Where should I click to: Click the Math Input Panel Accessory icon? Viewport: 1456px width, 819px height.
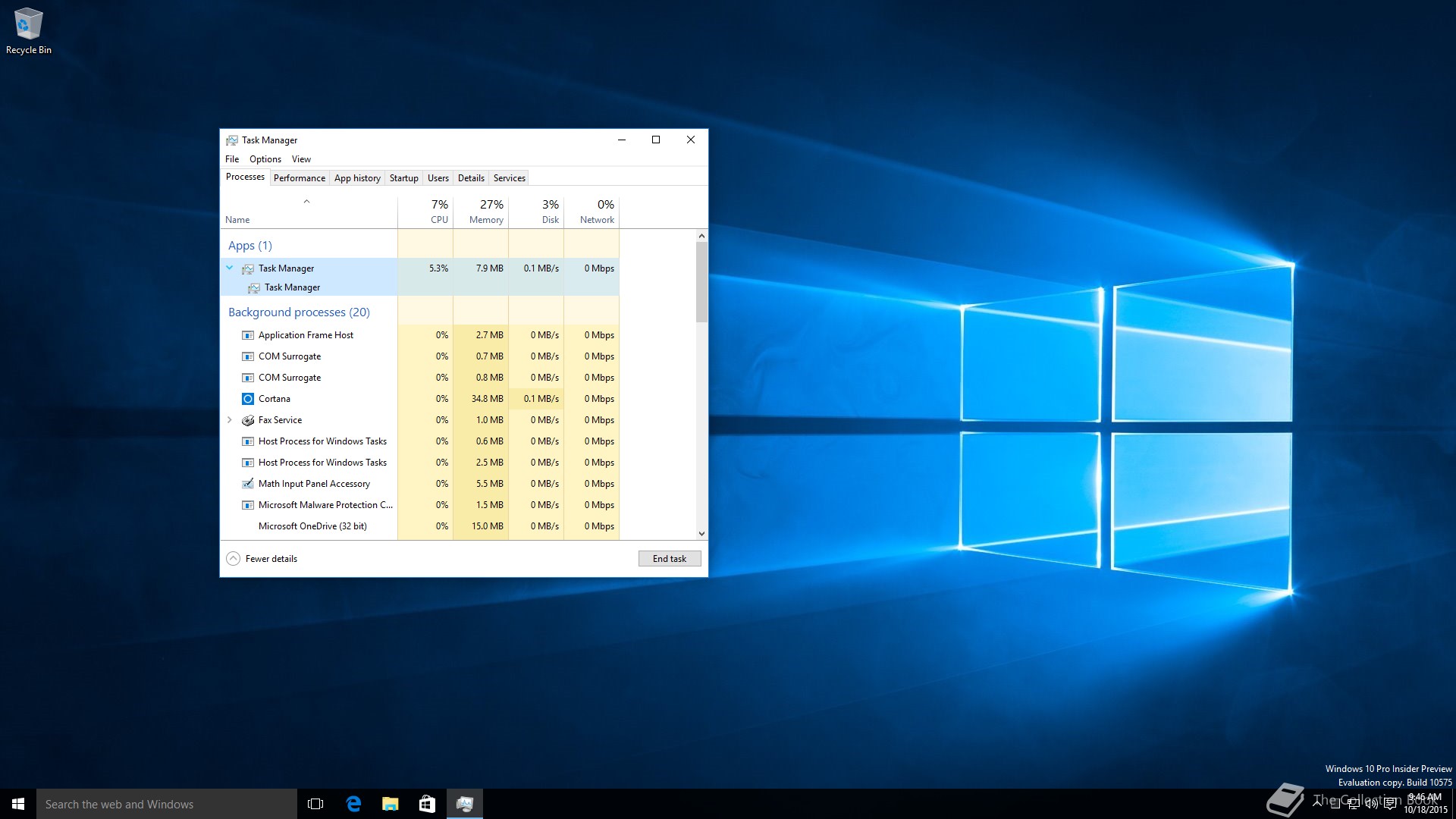[248, 484]
